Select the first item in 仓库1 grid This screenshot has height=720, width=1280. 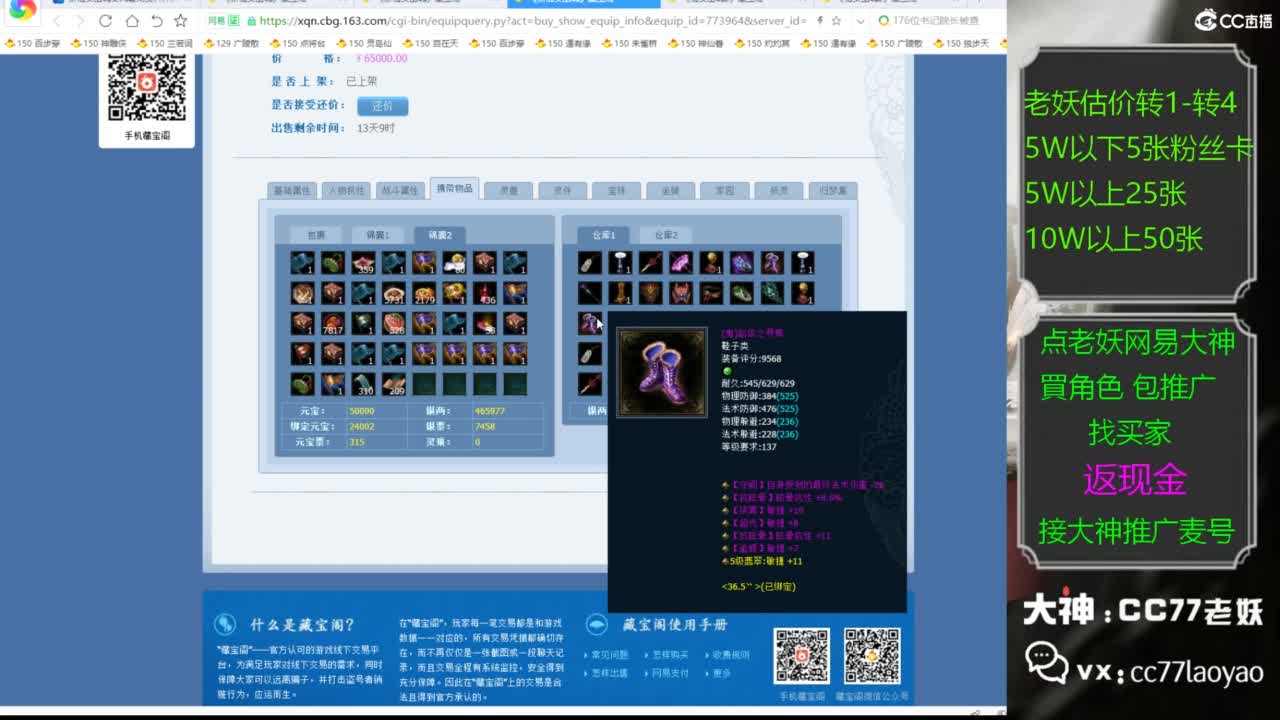[x=589, y=263]
